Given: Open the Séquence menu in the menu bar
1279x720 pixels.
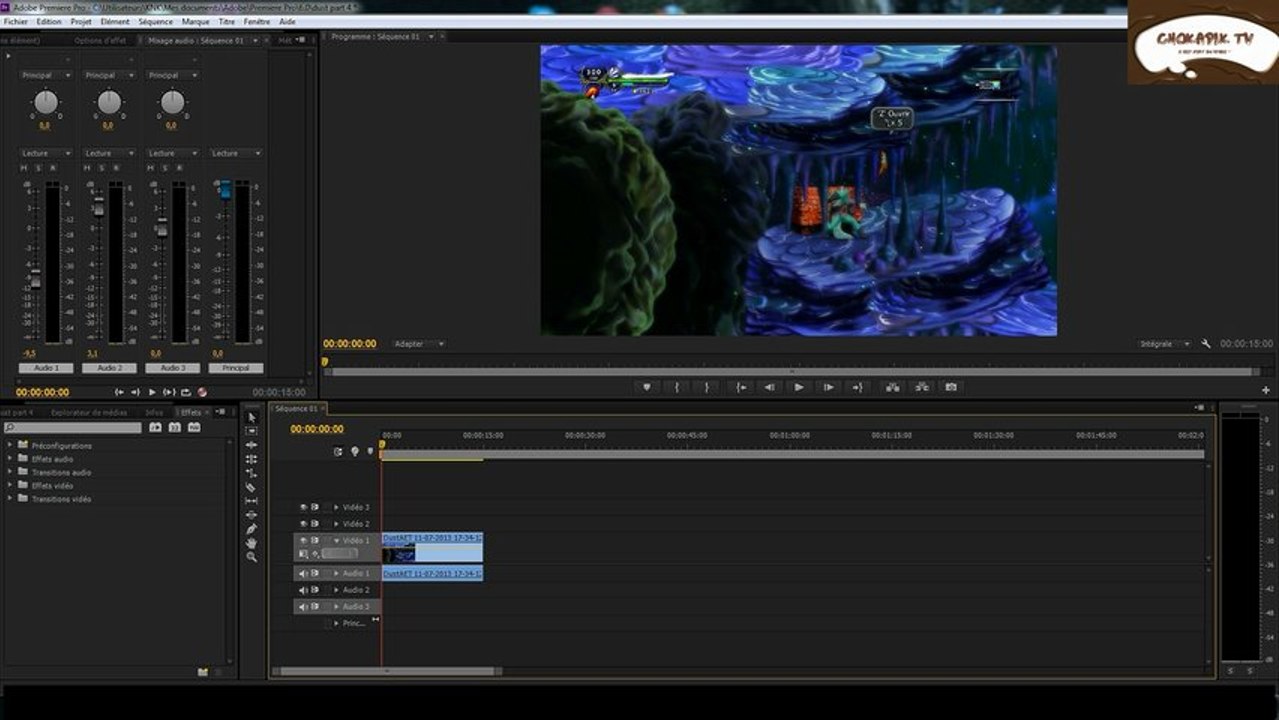Looking at the screenshot, I should coord(155,21).
